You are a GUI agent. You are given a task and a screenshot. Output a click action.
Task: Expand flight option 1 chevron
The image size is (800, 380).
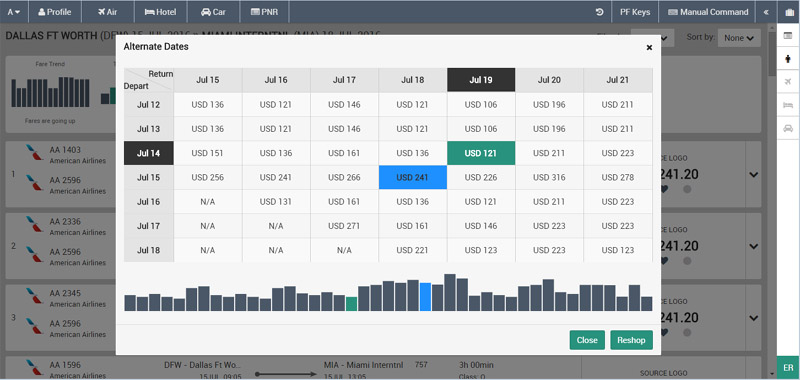(754, 174)
